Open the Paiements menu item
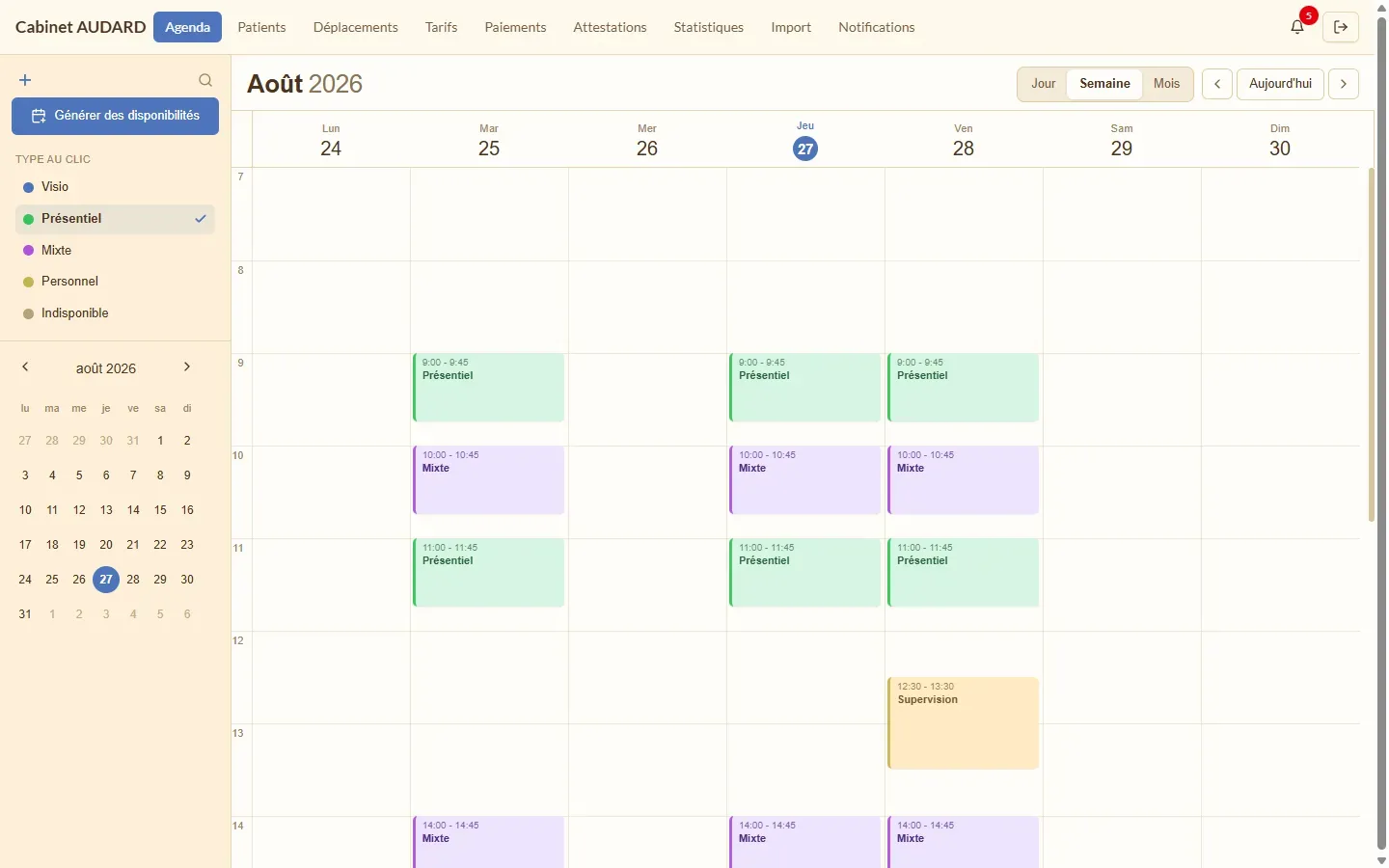Screen dimensions: 1389x868 click(x=515, y=27)
